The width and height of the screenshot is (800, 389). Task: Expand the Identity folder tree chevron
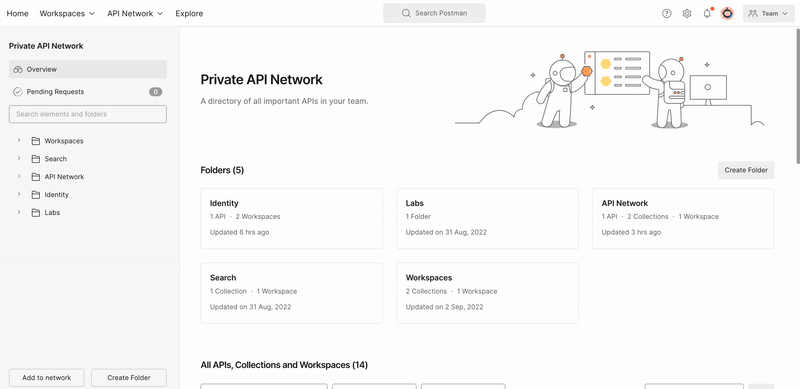click(19, 194)
